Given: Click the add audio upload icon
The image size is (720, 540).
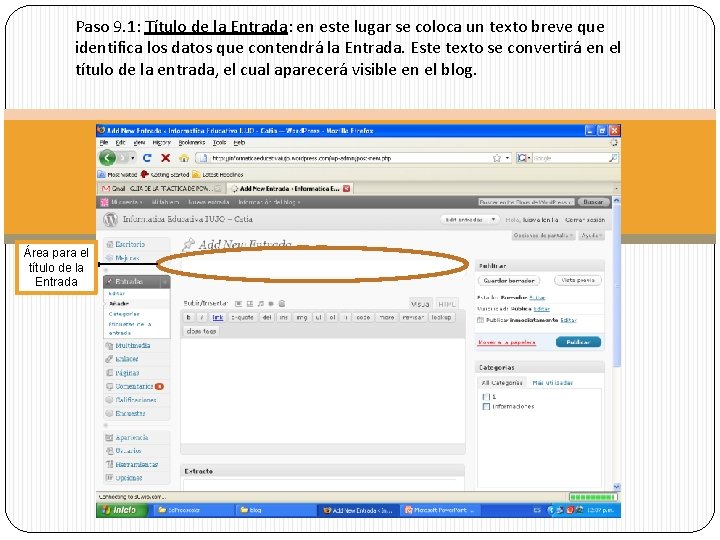Looking at the screenshot, I should pyautogui.click(x=260, y=304).
